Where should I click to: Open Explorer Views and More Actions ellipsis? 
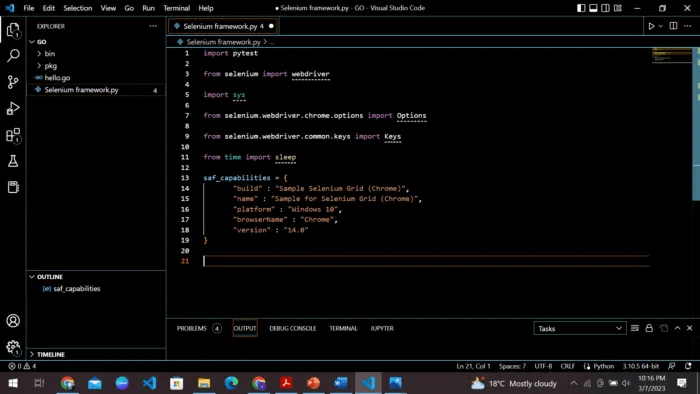tap(153, 26)
